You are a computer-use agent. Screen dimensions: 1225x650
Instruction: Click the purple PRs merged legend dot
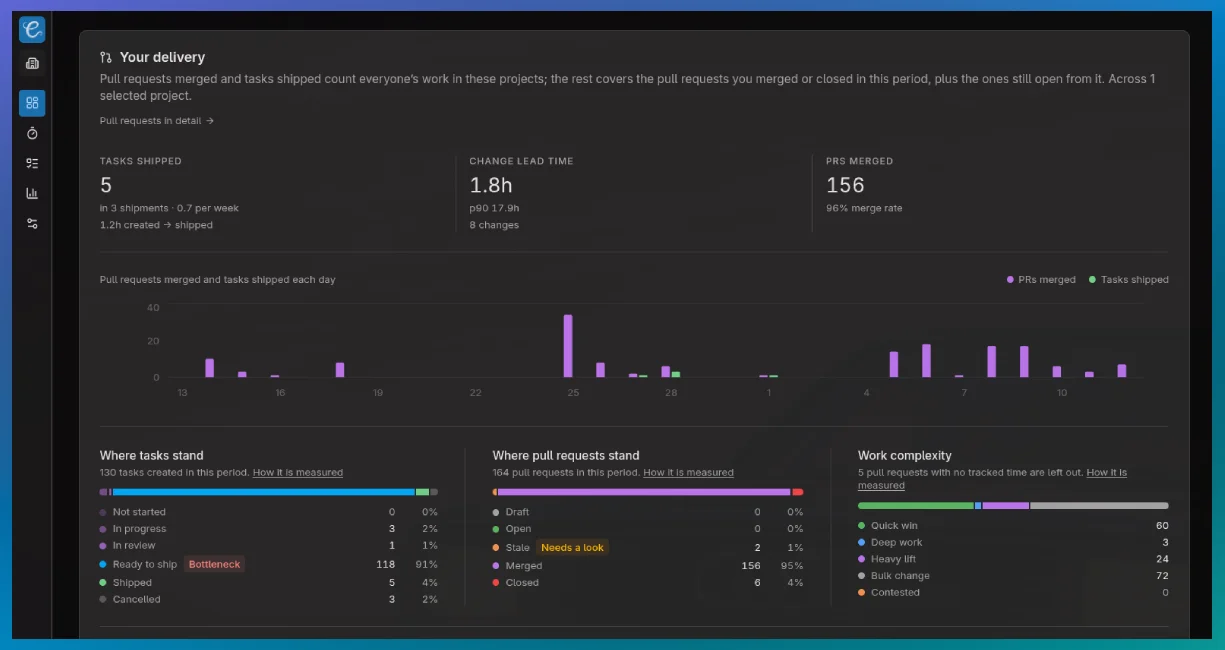coord(1010,280)
